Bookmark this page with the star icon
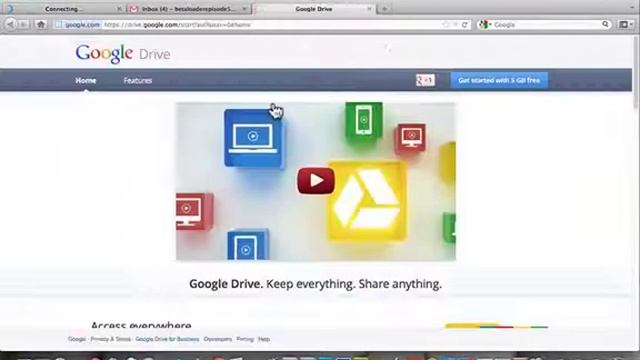 446,25
